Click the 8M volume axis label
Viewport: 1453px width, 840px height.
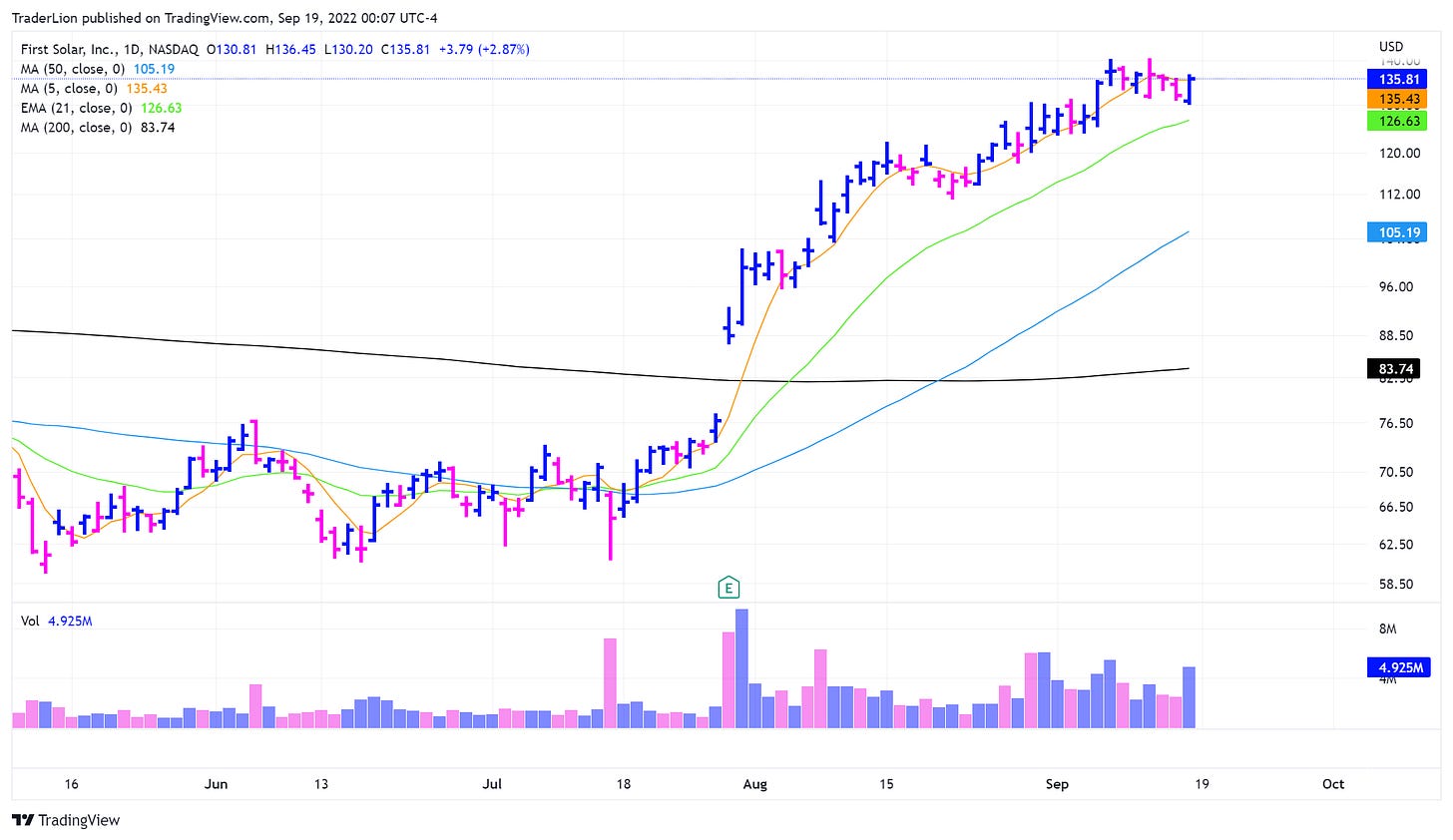pos(1387,630)
